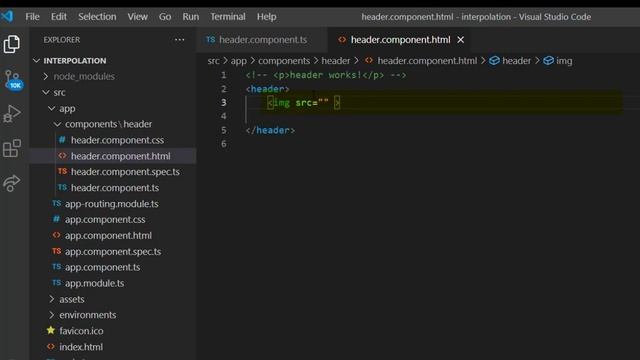Click line number 5 in gutter
This screenshot has height=360, width=640.
click(x=224, y=130)
